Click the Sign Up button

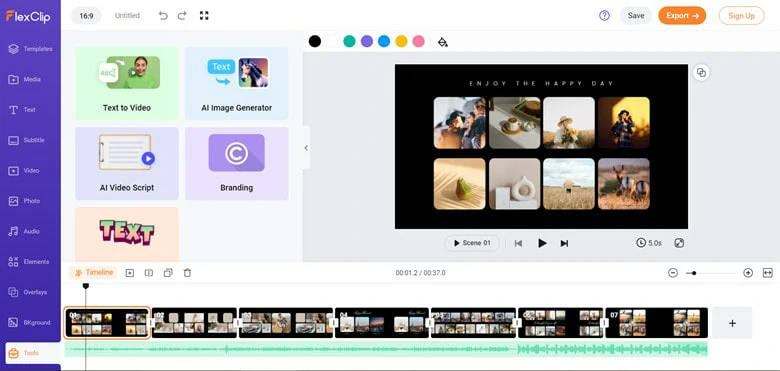[x=741, y=15]
